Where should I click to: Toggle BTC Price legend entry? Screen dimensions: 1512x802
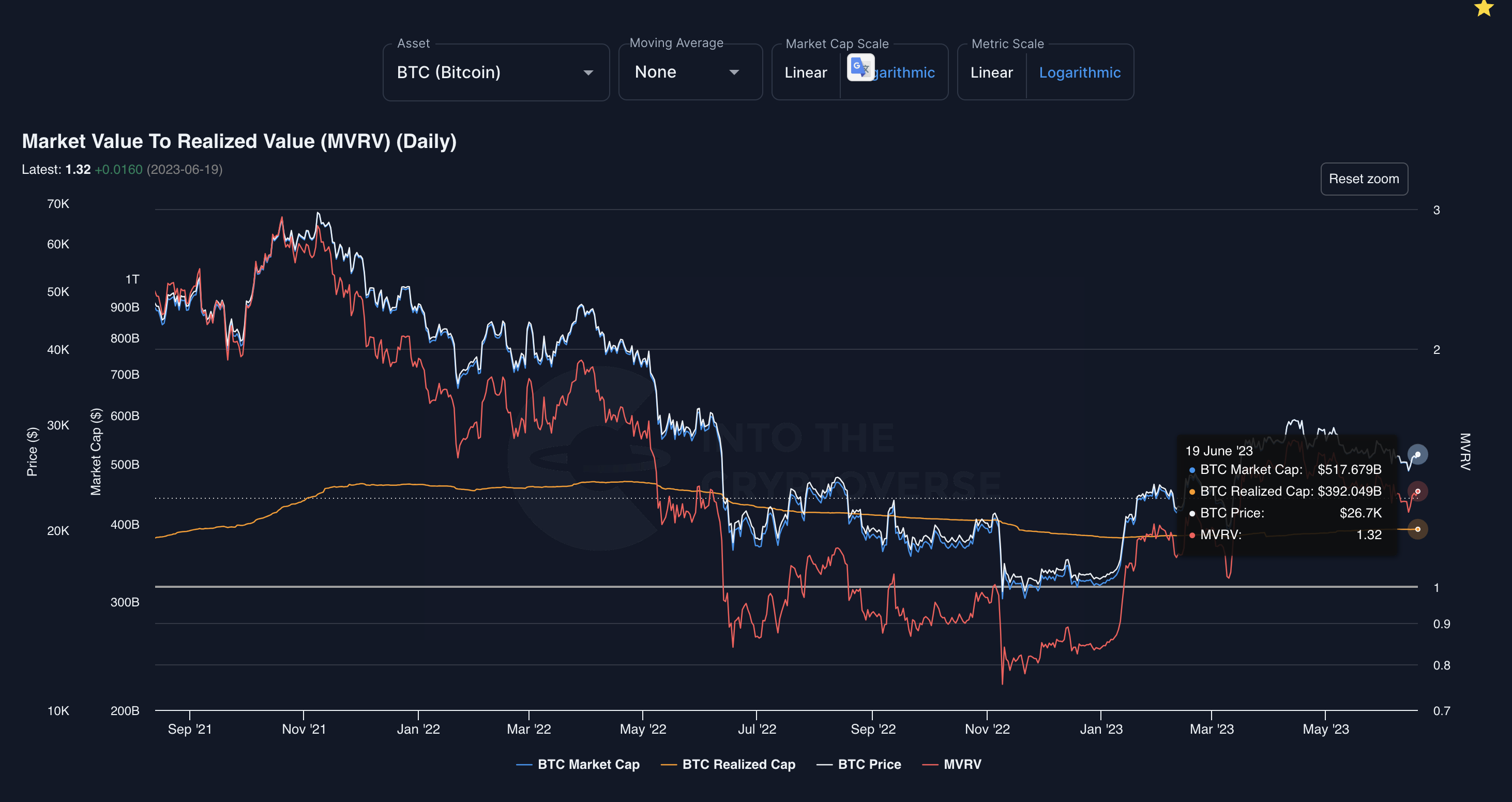(x=869, y=764)
